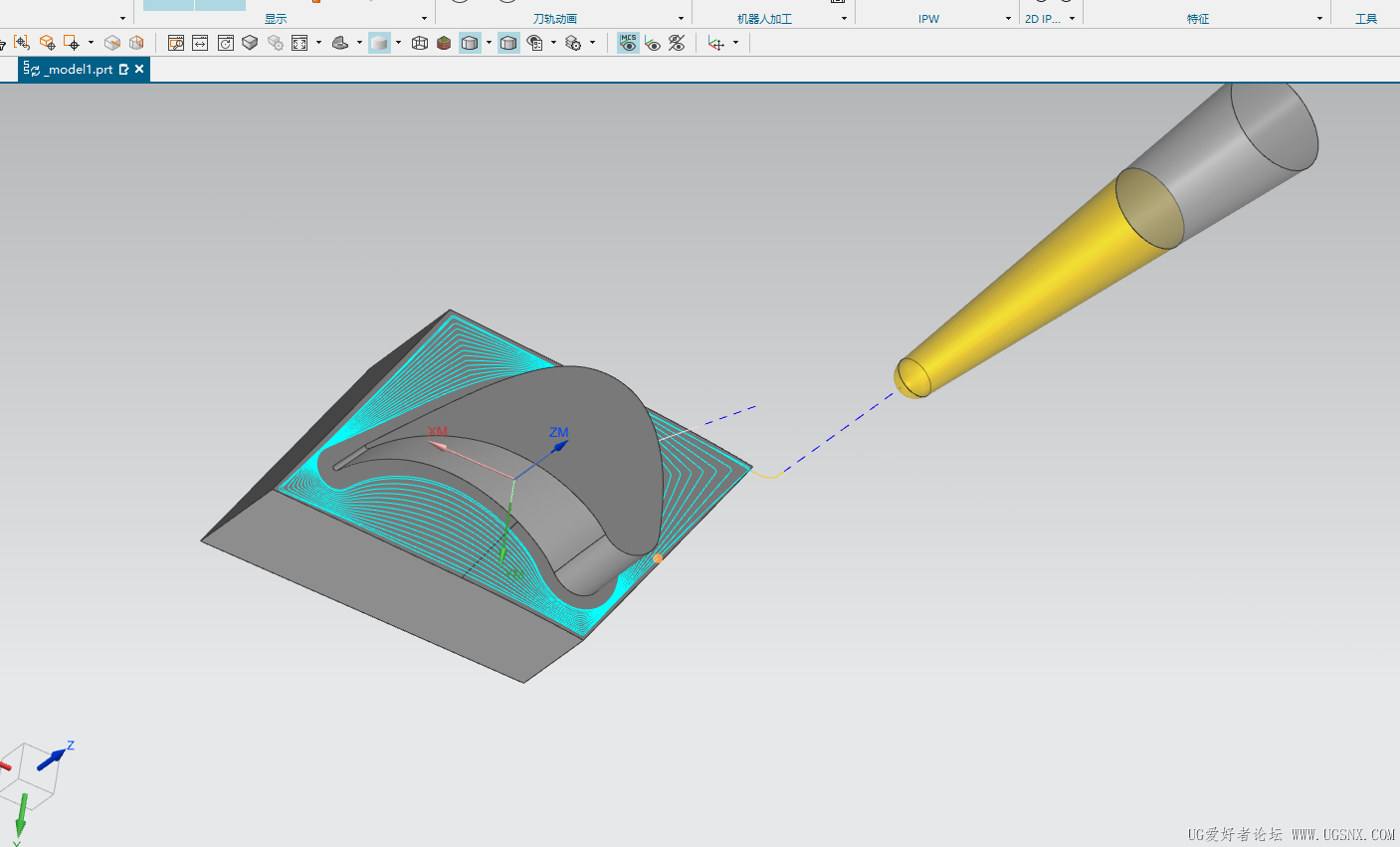Open the dropdown beside the orange rectangle crosshair icon
Viewport: 1400px width, 847px height.
(x=91, y=43)
